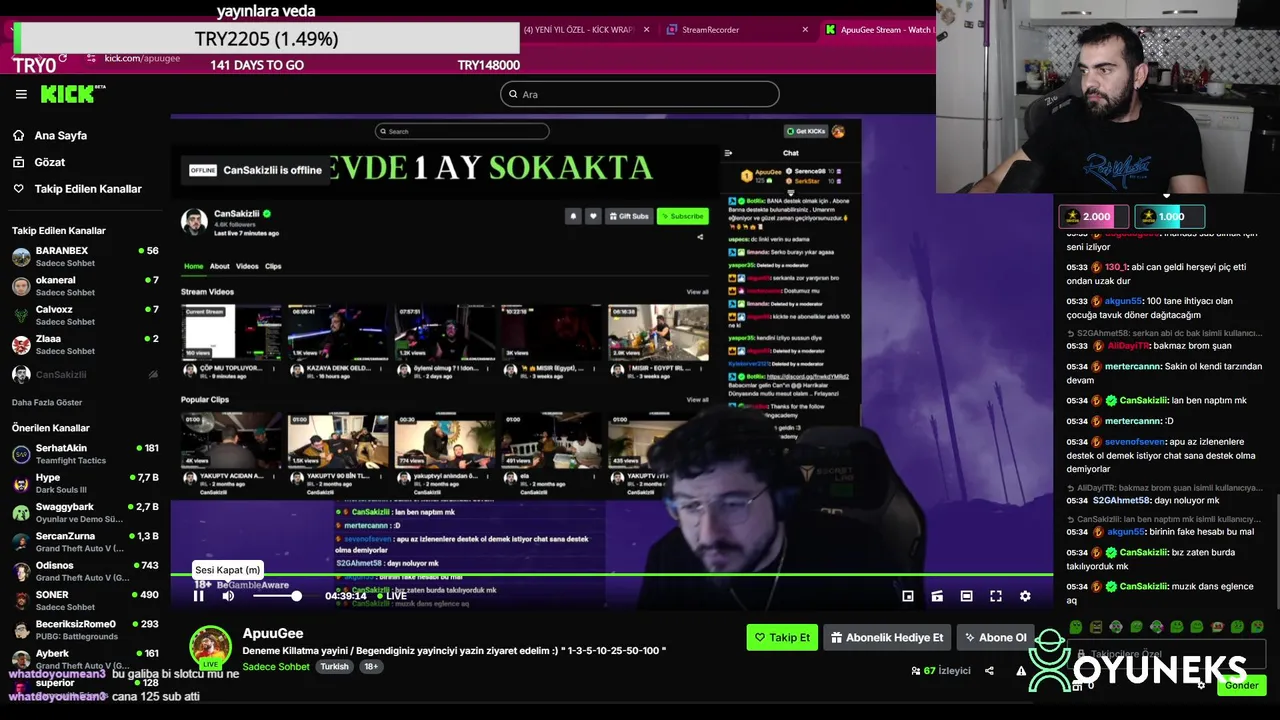This screenshot has height=720, width=1280.
Task: Open chat user AliDayiTR's profile
Action: 1129,346
